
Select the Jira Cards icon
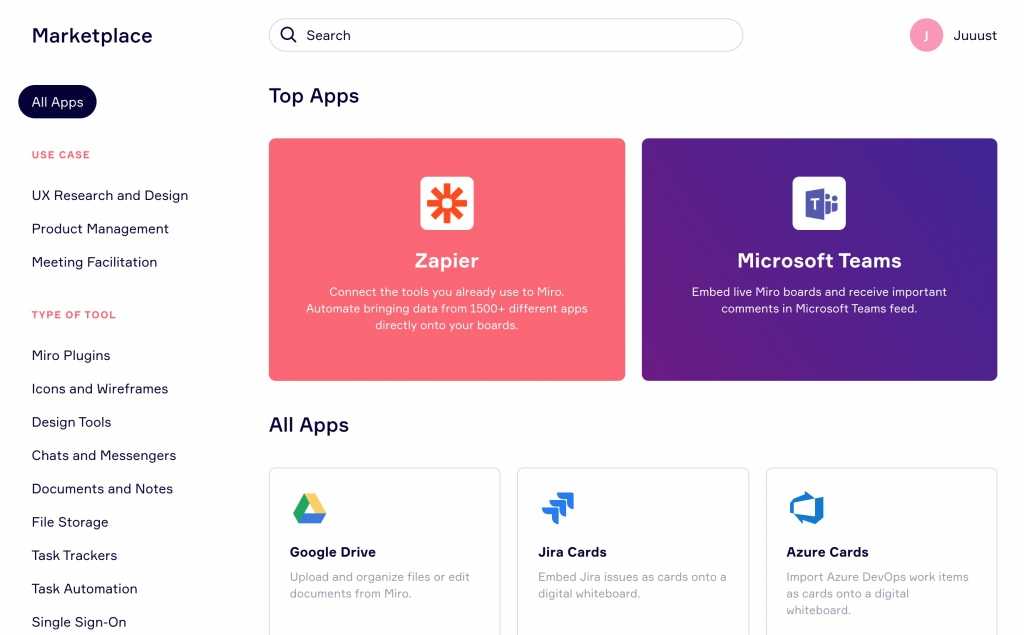coord(558,508)
